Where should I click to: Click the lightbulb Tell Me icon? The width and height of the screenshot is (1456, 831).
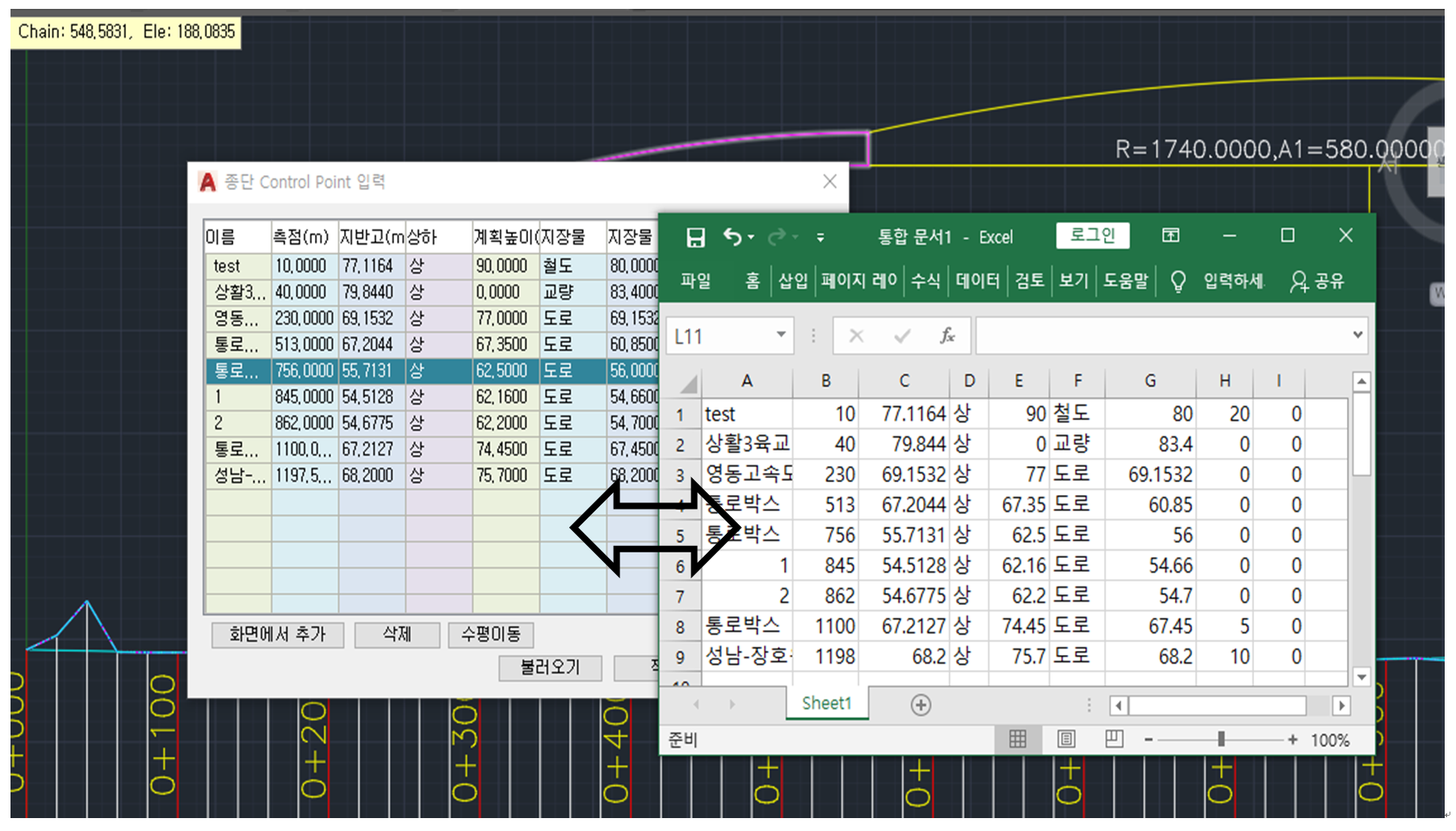point(1177,281)
